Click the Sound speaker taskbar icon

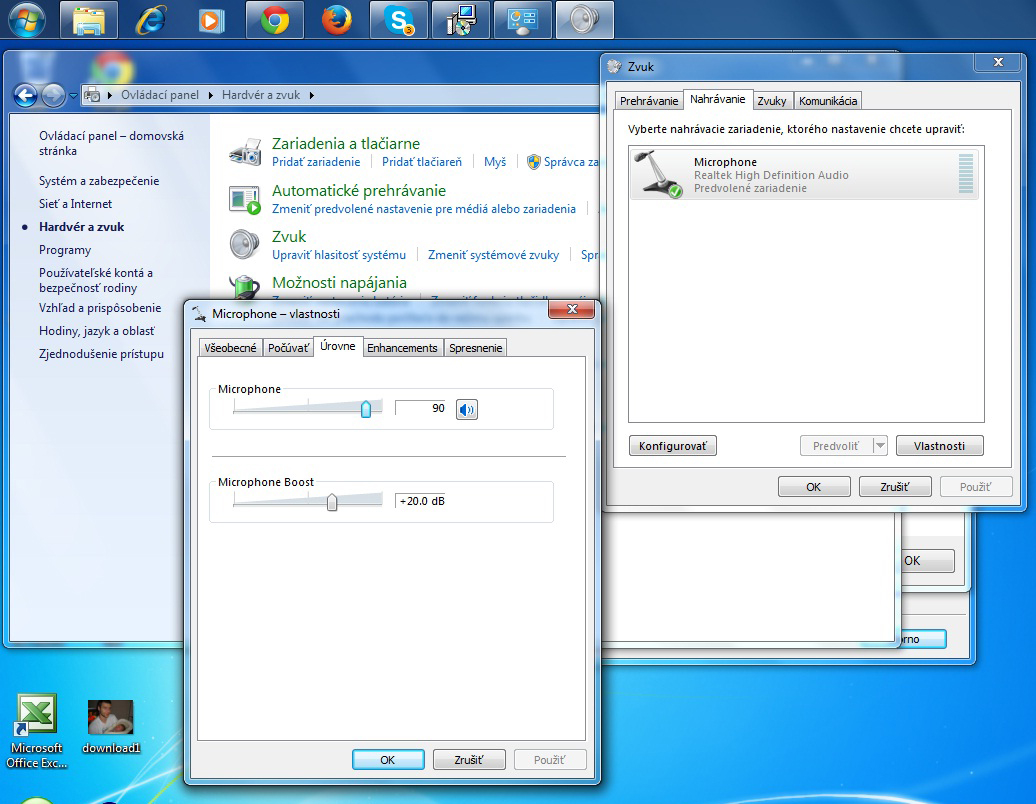pyautogui.click(x=585, y=20)
